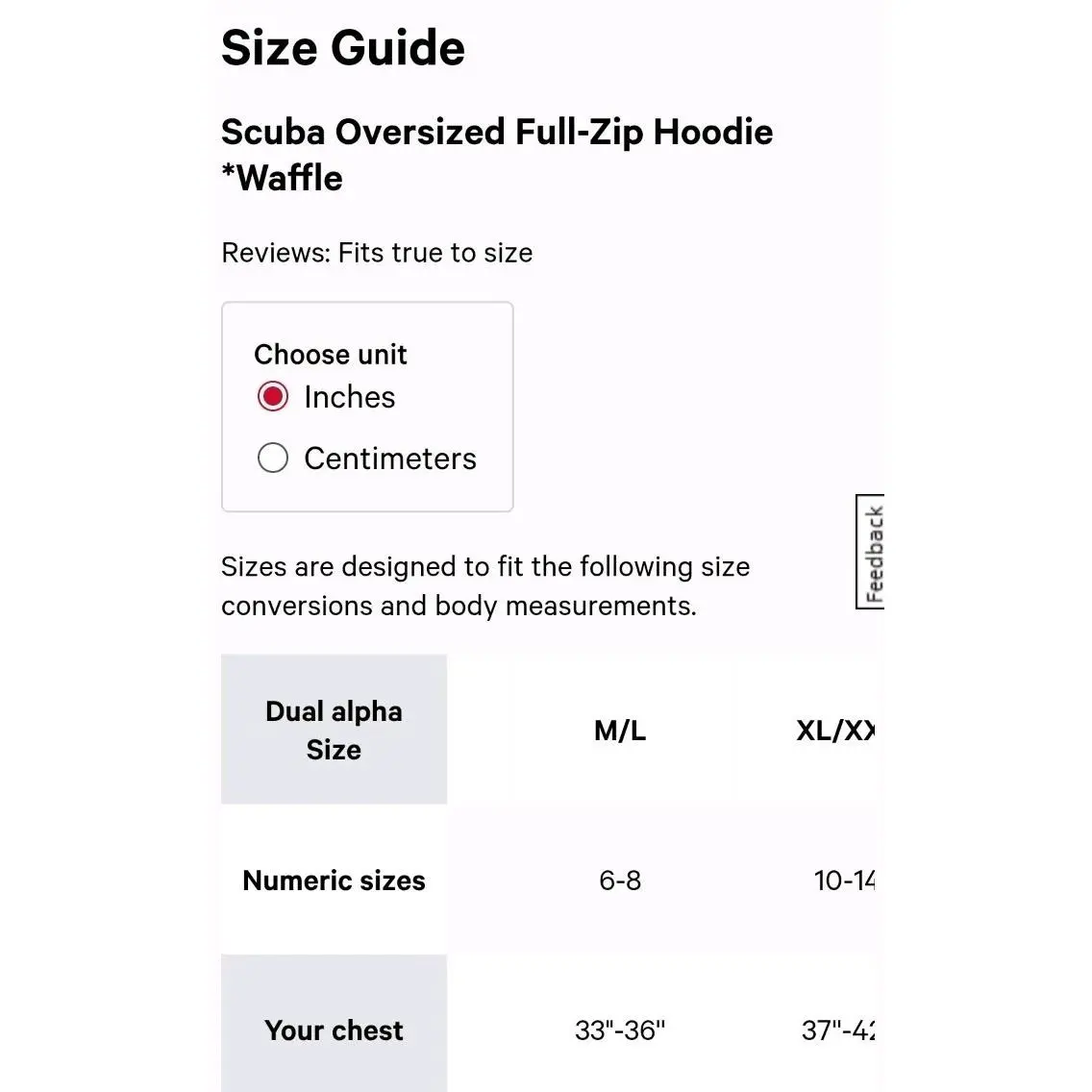The image size is (1092, 1092).
Task: Select the Centimeters radio button
Action: point(272,458)
